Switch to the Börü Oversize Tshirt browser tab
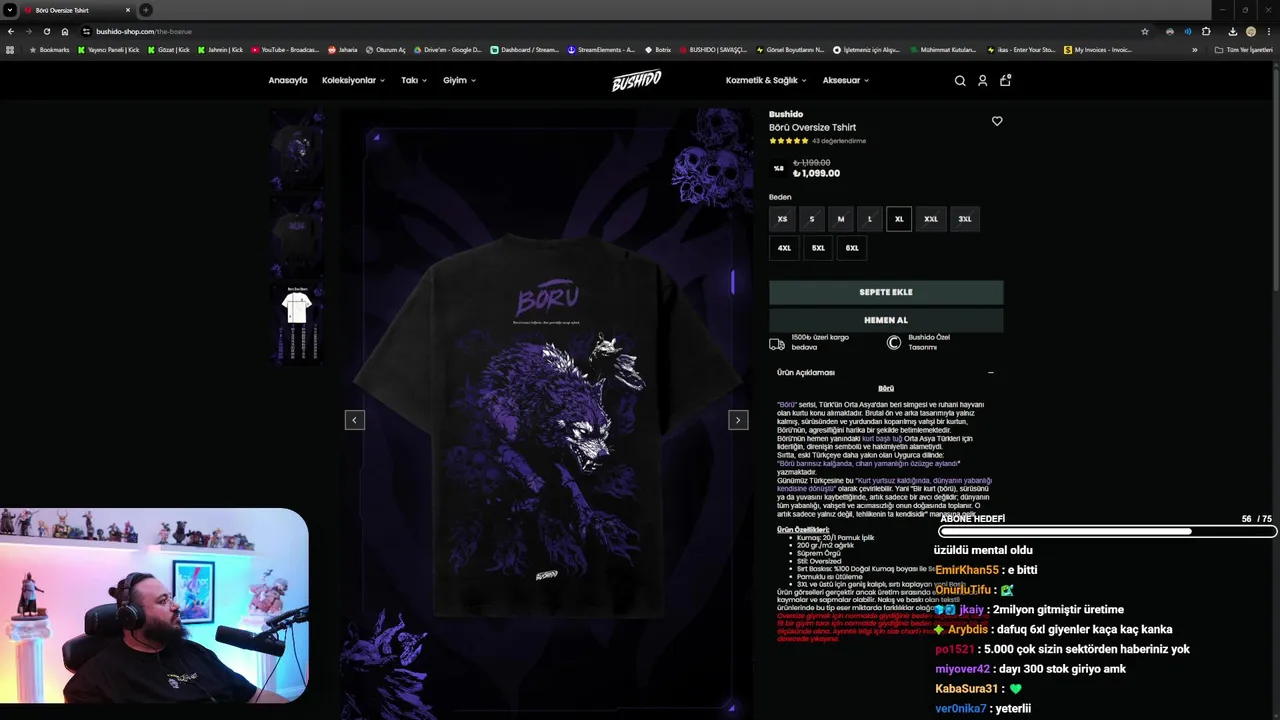The height and width of the screenshot is (720, 1280). click(x=79, y=10)
